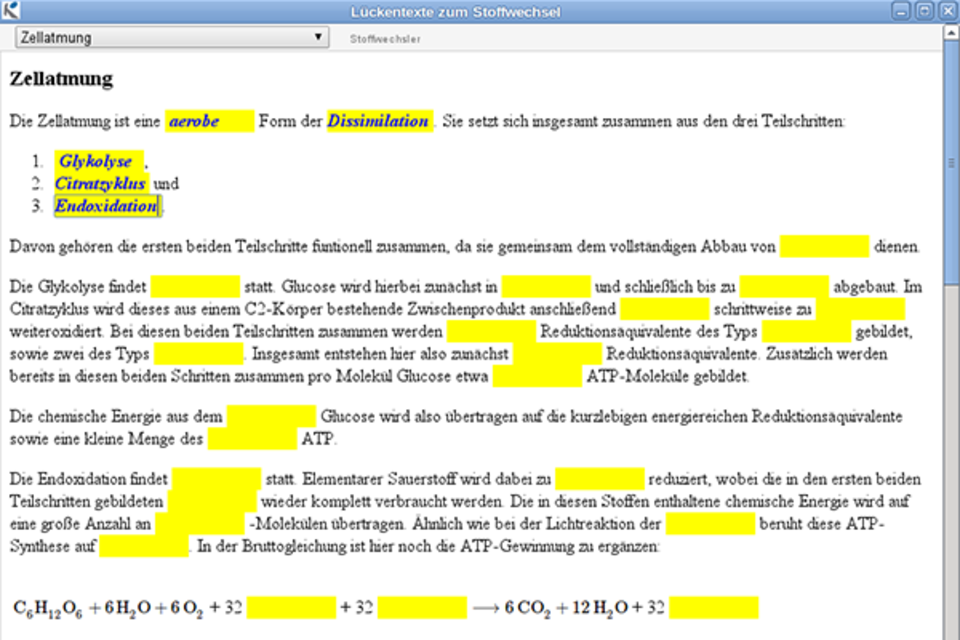Screen dimensions: 960x640
Task: Open the window menu icon in the title bar corner
Action: tap(10, 10)
